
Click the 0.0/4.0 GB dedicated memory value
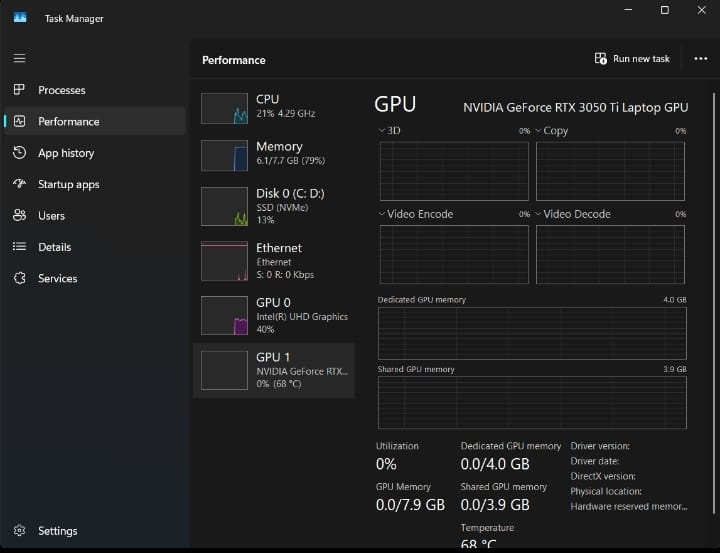point(495,464)
